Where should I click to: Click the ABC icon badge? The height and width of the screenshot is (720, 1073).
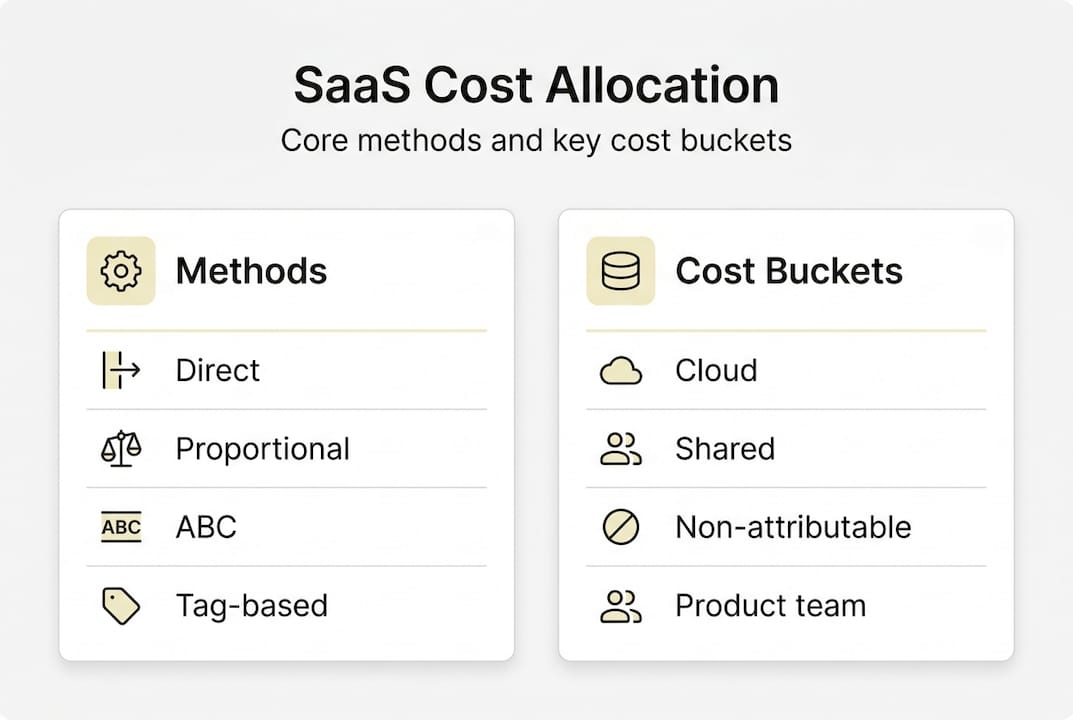coord(121,527)
